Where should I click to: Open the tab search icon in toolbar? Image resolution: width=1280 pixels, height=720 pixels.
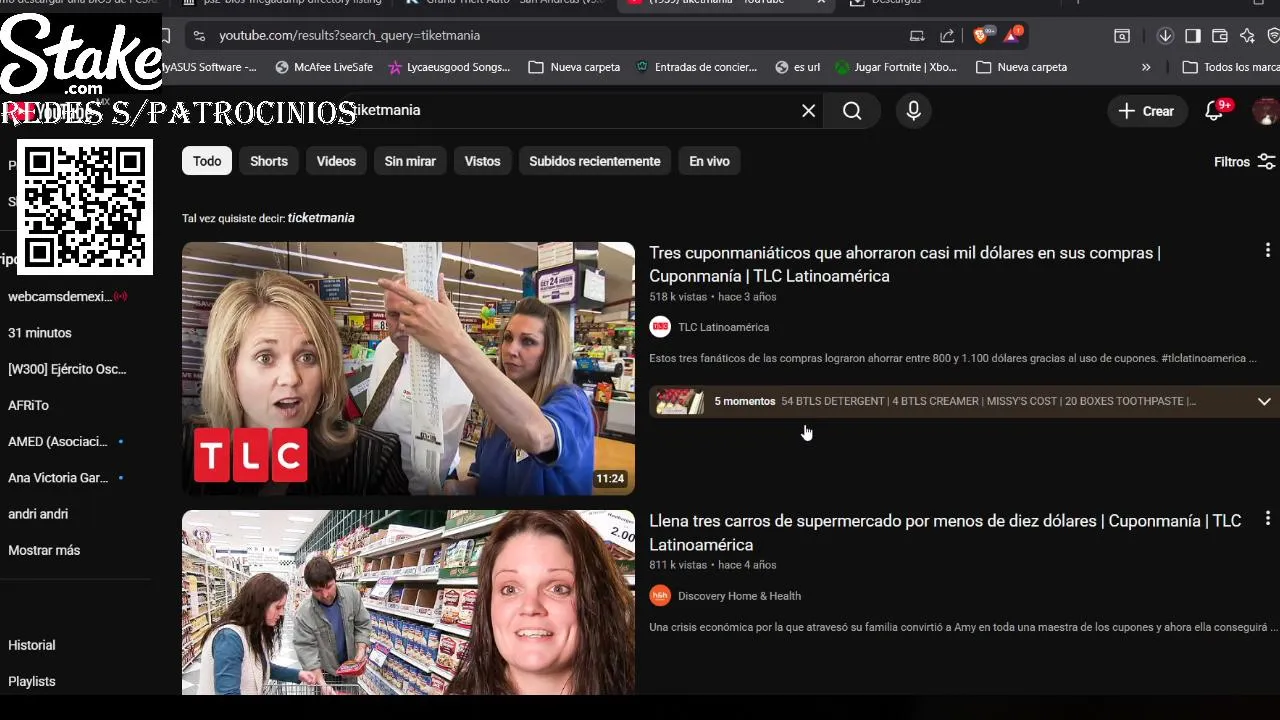(1122, 35)
